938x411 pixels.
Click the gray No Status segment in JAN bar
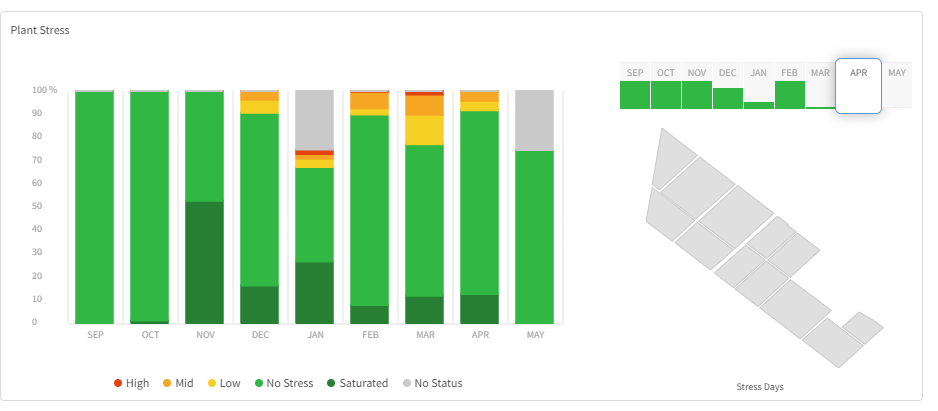(x=315, y=118)
